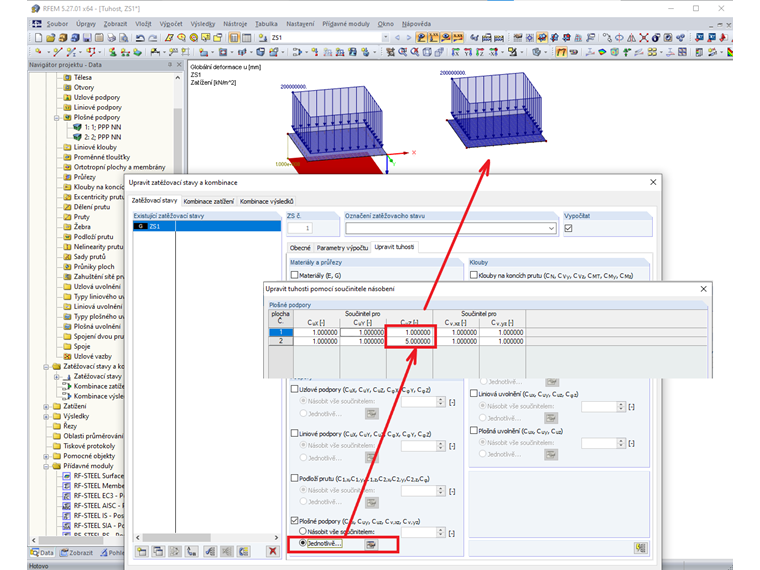The image size is (760, 570).
Task: Collapse the Plošné podpory tree node
Action: (56, 117)
